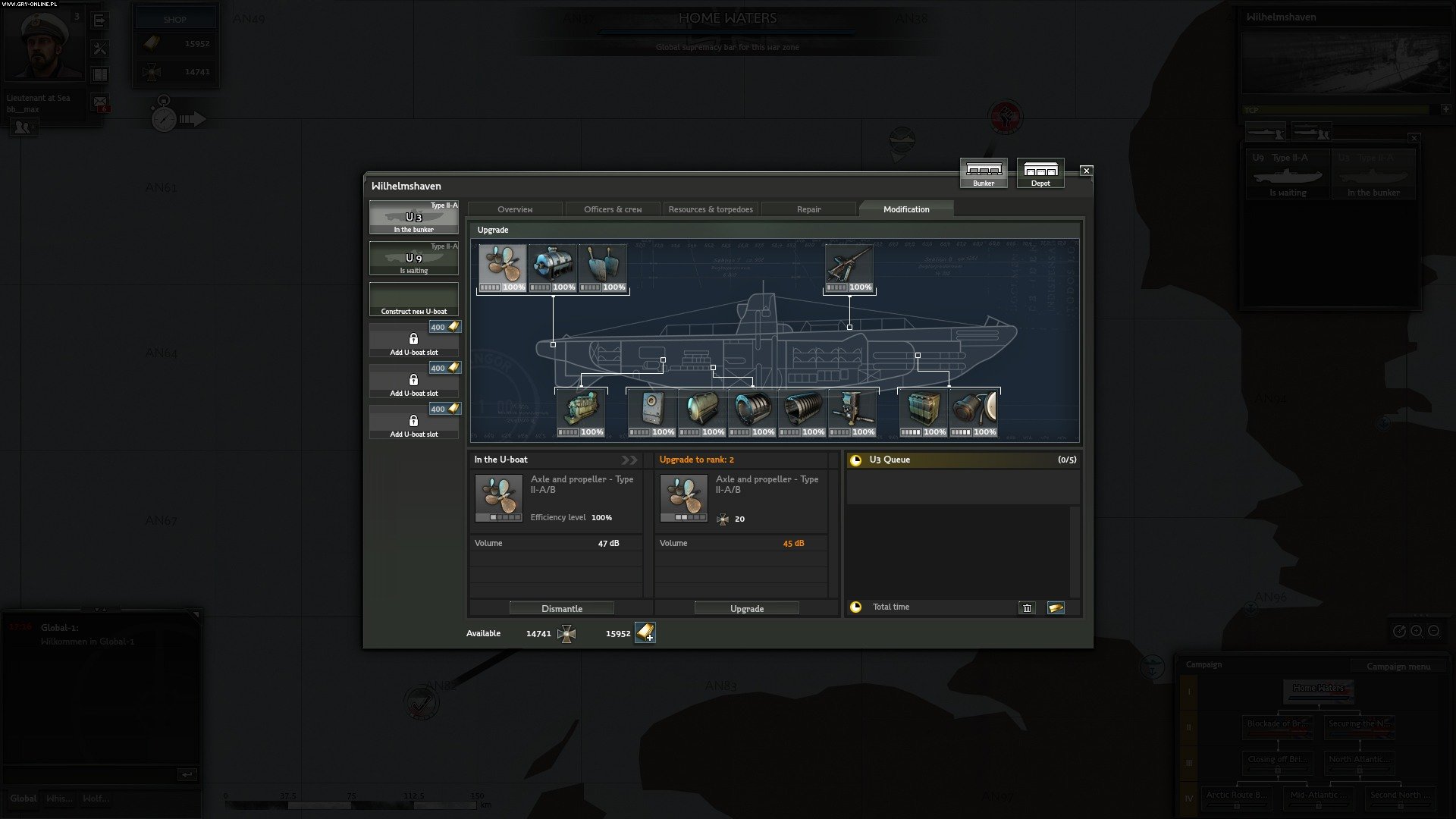This screenshot has width=1456, height=819.
Task: Switch to the Officers & crew tab
Action: (x=613, y=209)
